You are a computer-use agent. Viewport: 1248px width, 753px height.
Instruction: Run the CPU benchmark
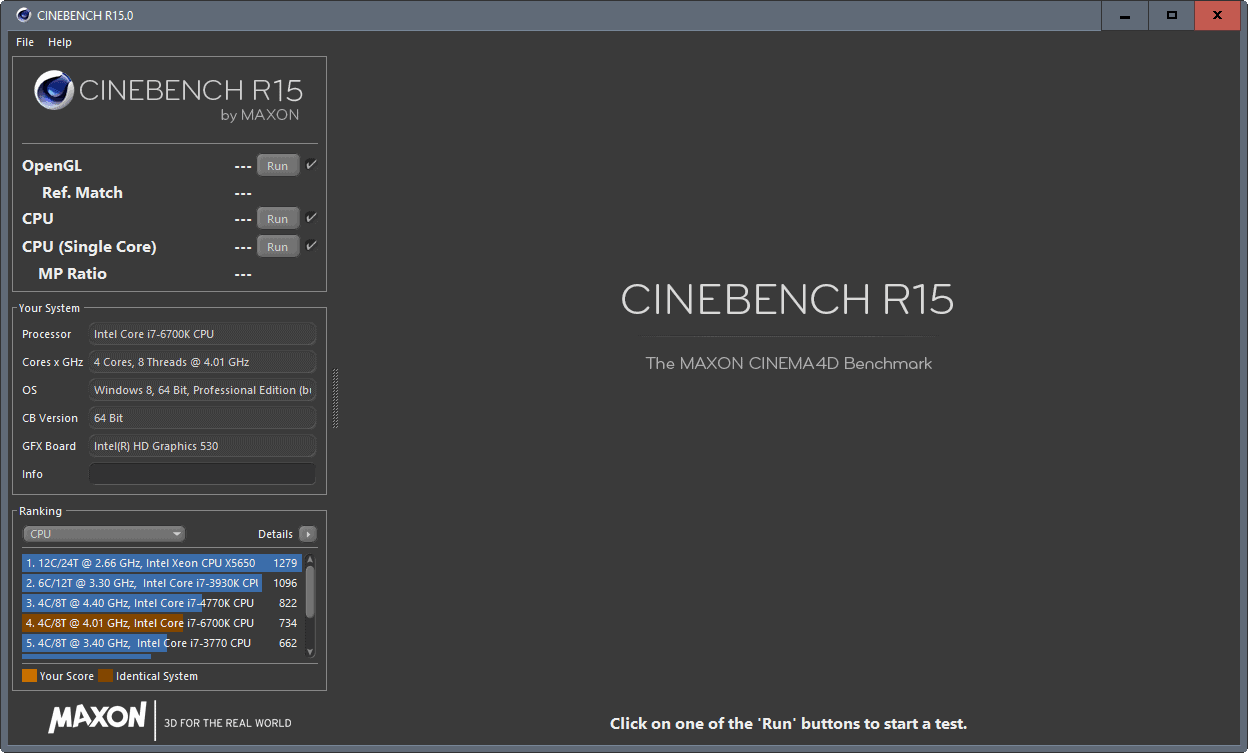pos(277,217)
